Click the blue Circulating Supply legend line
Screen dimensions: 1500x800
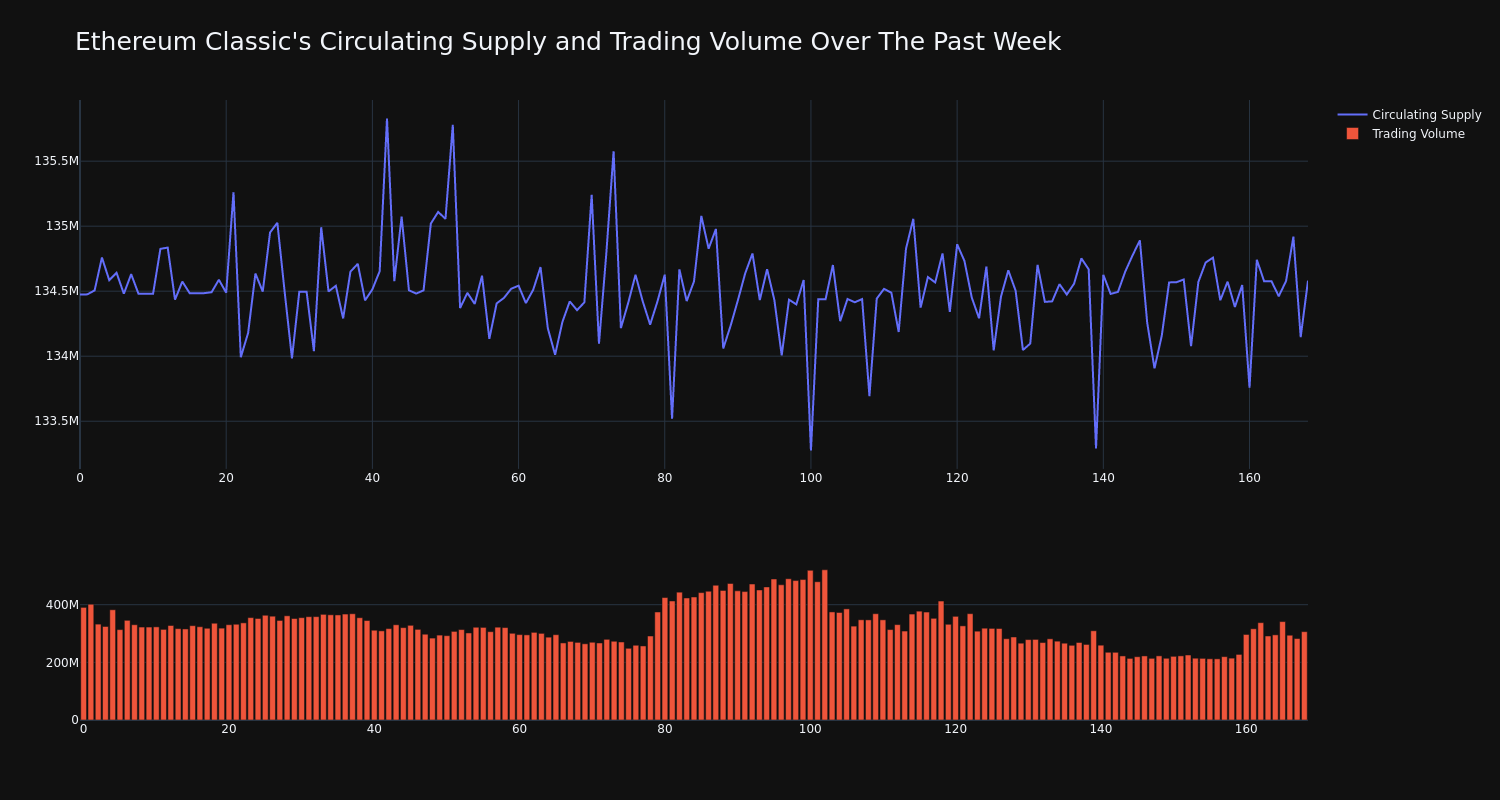(x=1352, y=115)
